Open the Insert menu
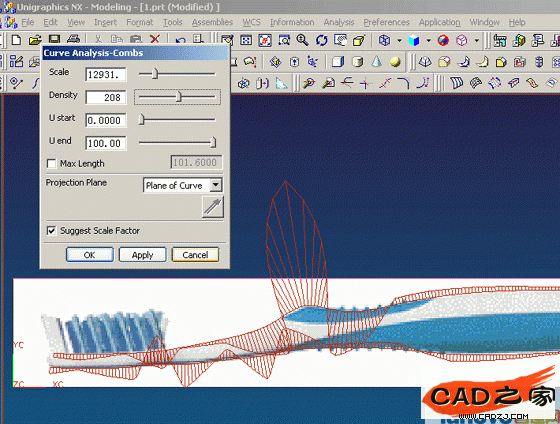560x424 pixels. (105, 22)
